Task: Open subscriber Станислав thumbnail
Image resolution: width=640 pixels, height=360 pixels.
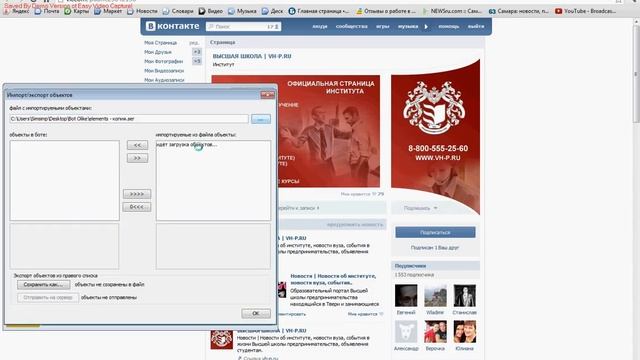Action: 464,296
